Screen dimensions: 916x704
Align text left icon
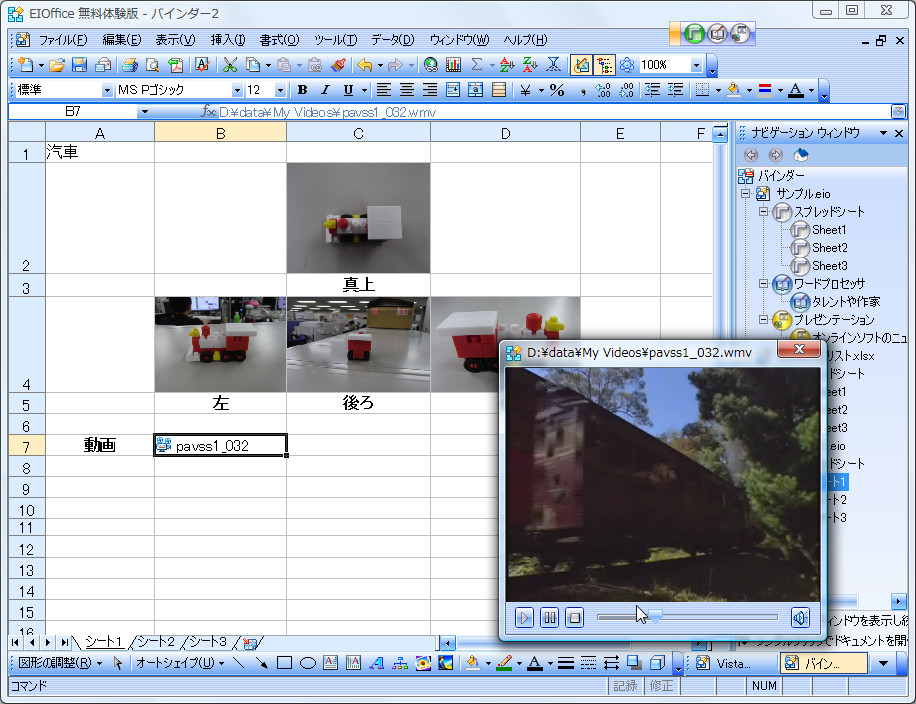(x=383, y=90)
